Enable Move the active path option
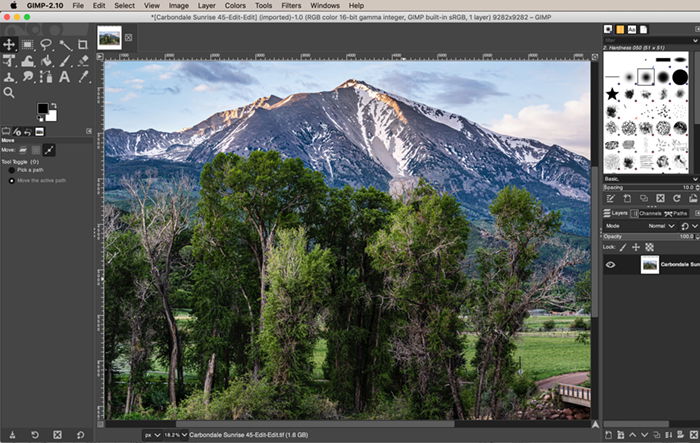 tap(12, 181)
